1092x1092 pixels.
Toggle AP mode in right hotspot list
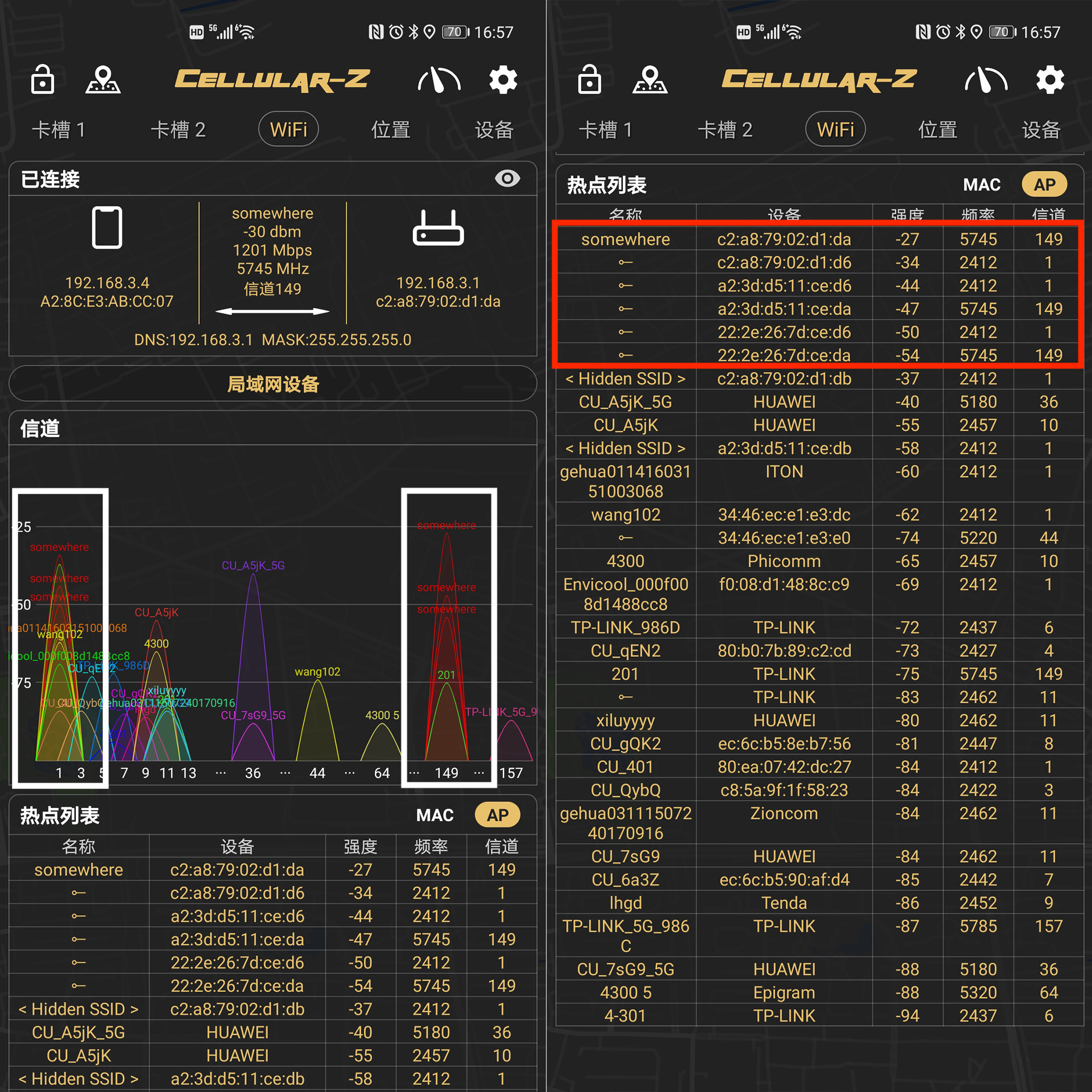[1044, 184]
